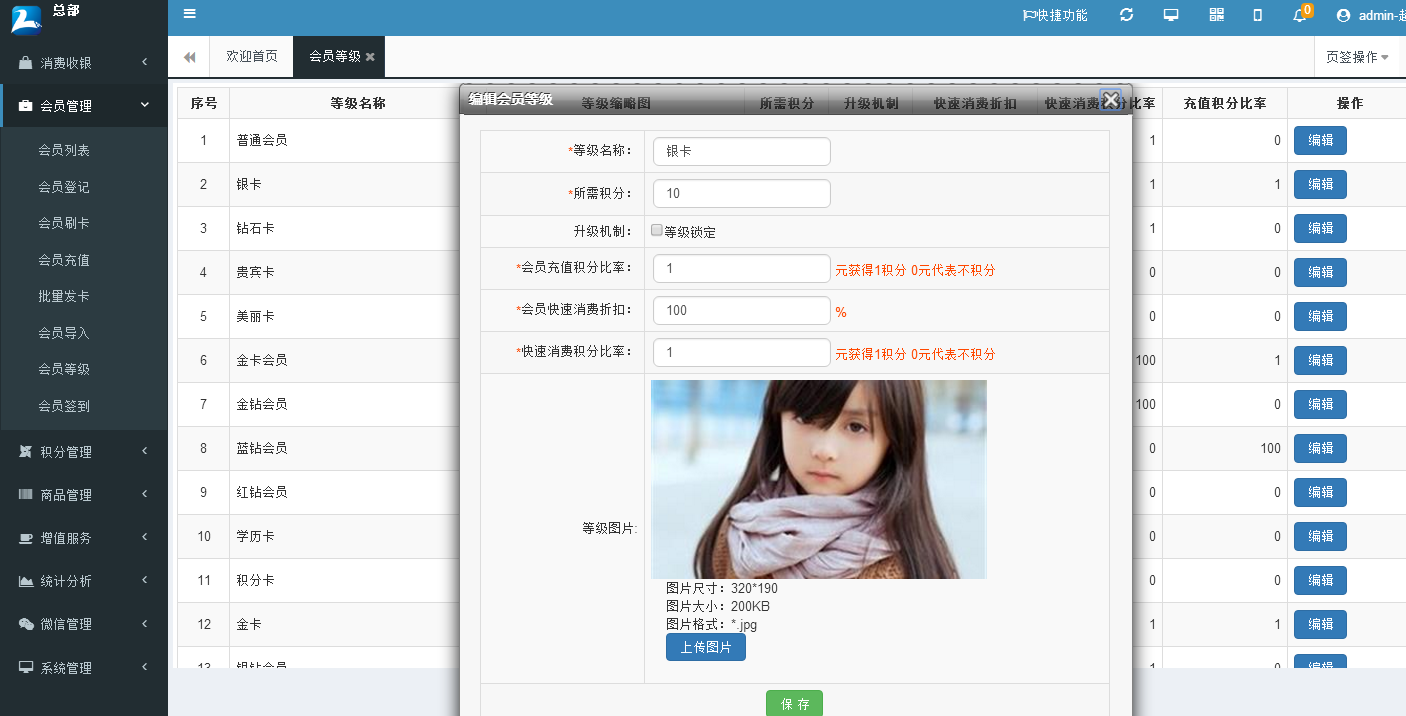Click the 等级名称 input field
This screenshot has height=716, width=1406.
(x=741, y=152)
